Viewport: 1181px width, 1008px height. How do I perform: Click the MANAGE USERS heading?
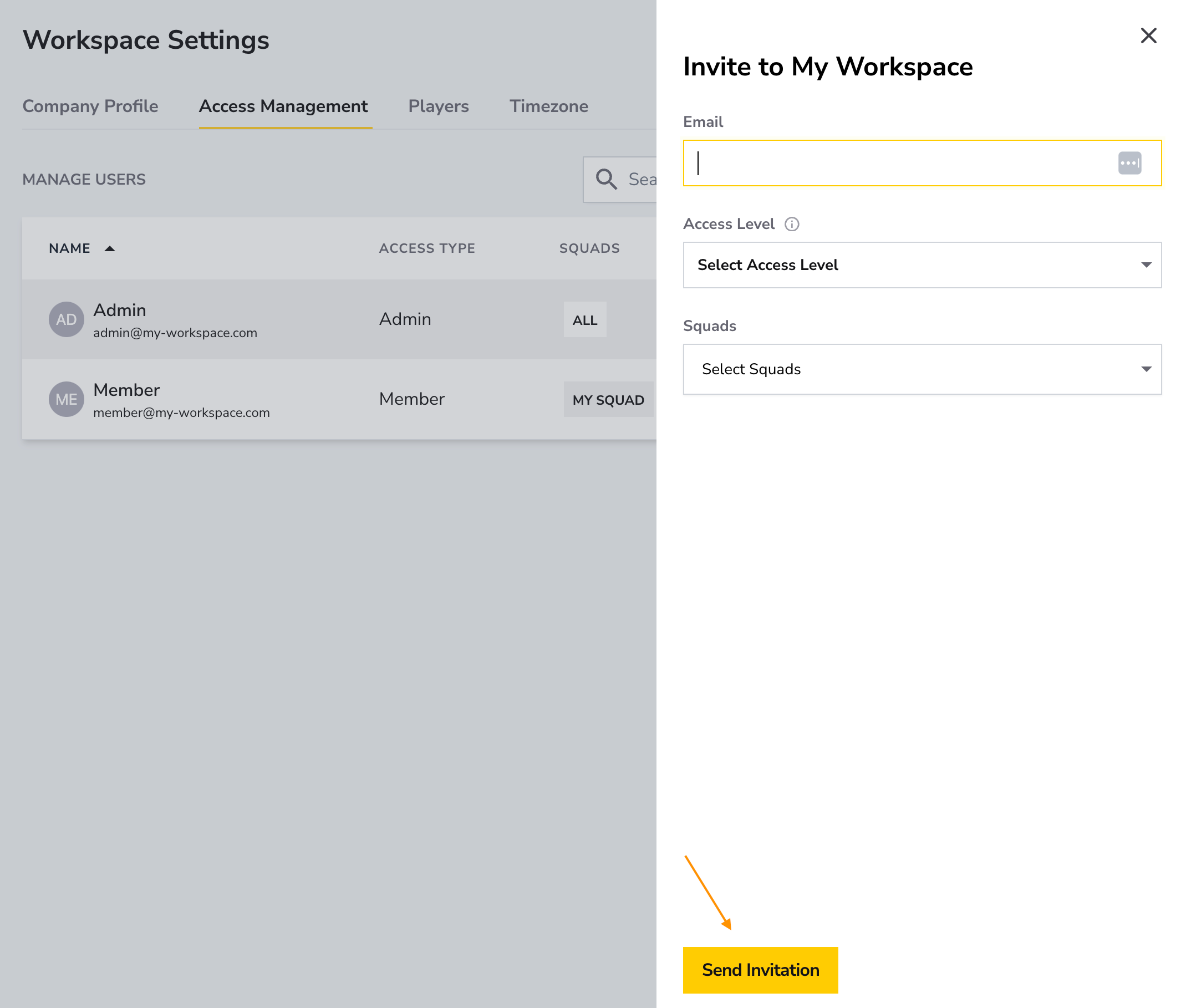pos(84,180)
